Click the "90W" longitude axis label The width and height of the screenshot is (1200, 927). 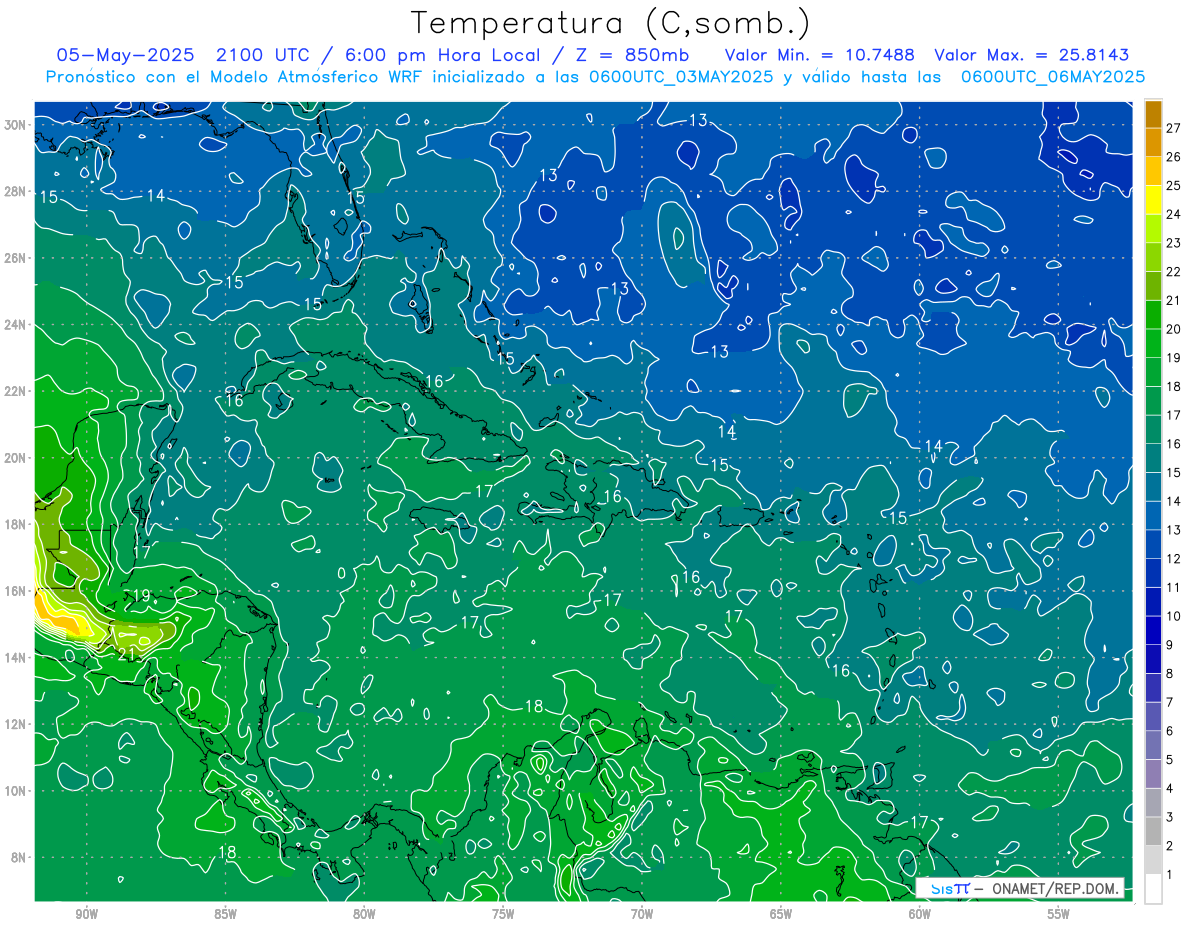[86, 914]
